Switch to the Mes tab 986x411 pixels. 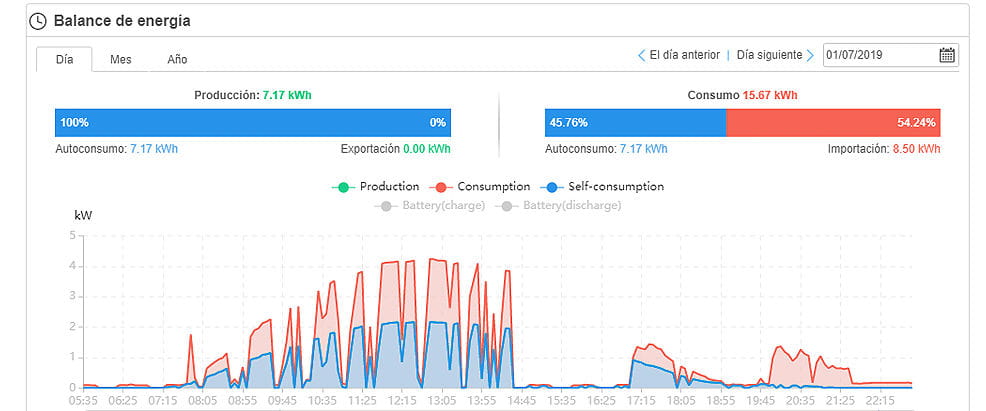click(x=121, y=59)
